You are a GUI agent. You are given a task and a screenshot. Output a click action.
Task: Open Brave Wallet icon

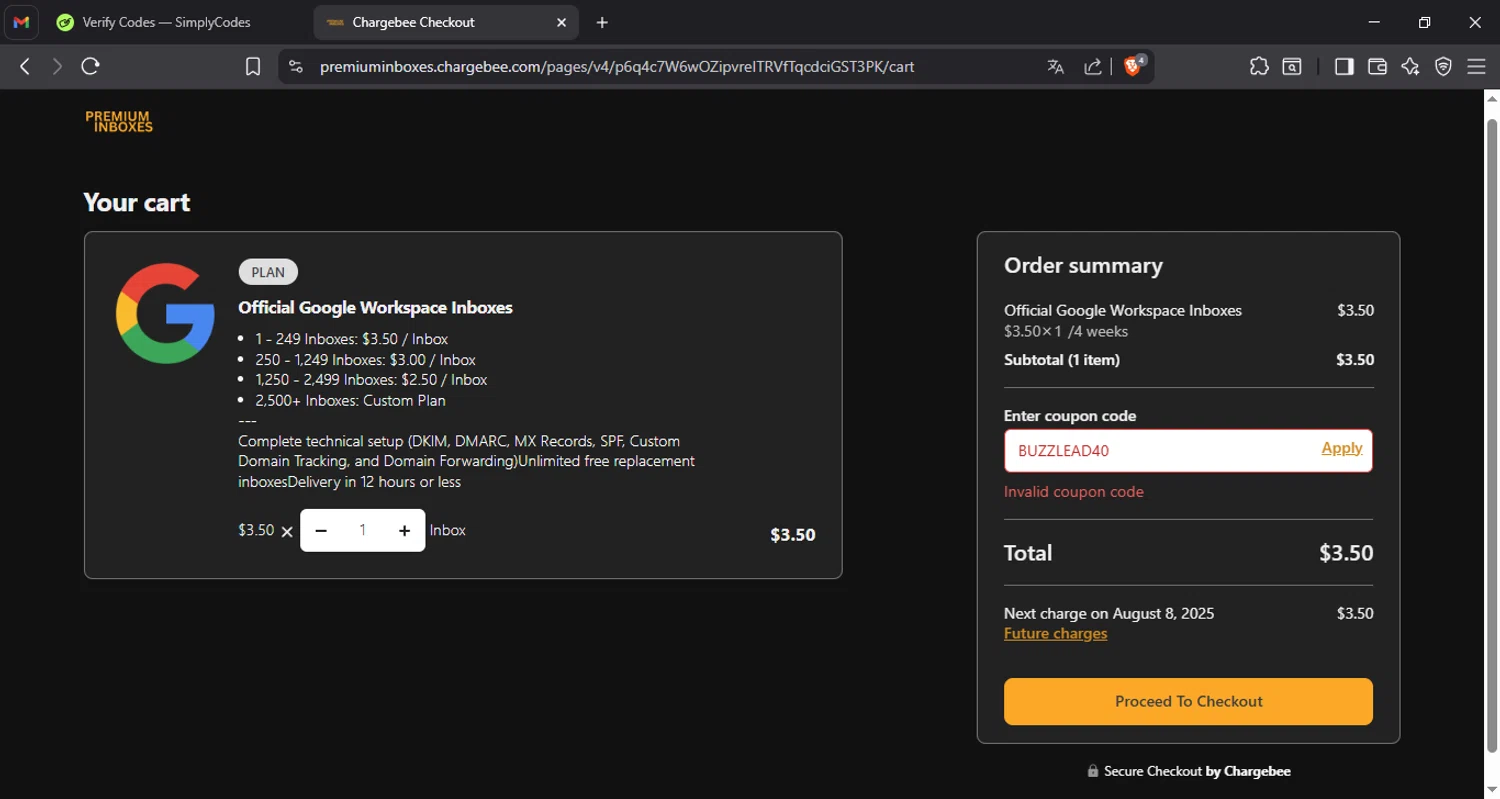point(1377,66)
